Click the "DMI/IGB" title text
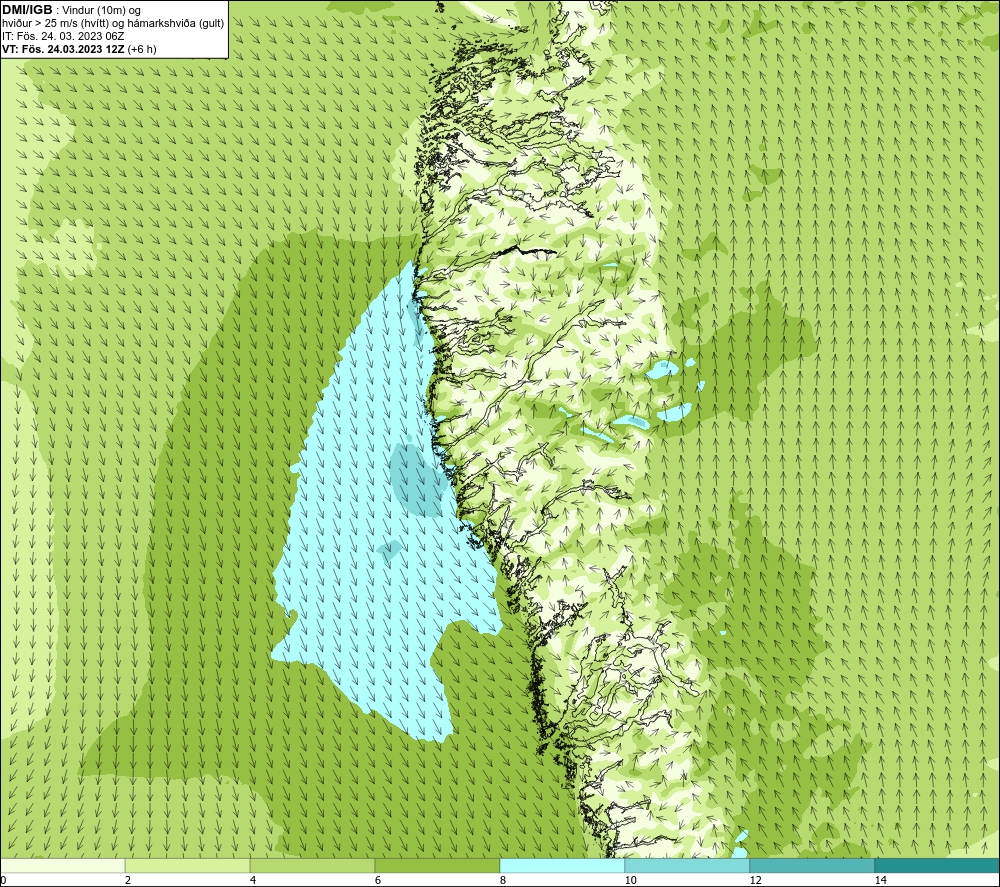The height and width of the screenshot is (887, 1000). tap(27, 10)
